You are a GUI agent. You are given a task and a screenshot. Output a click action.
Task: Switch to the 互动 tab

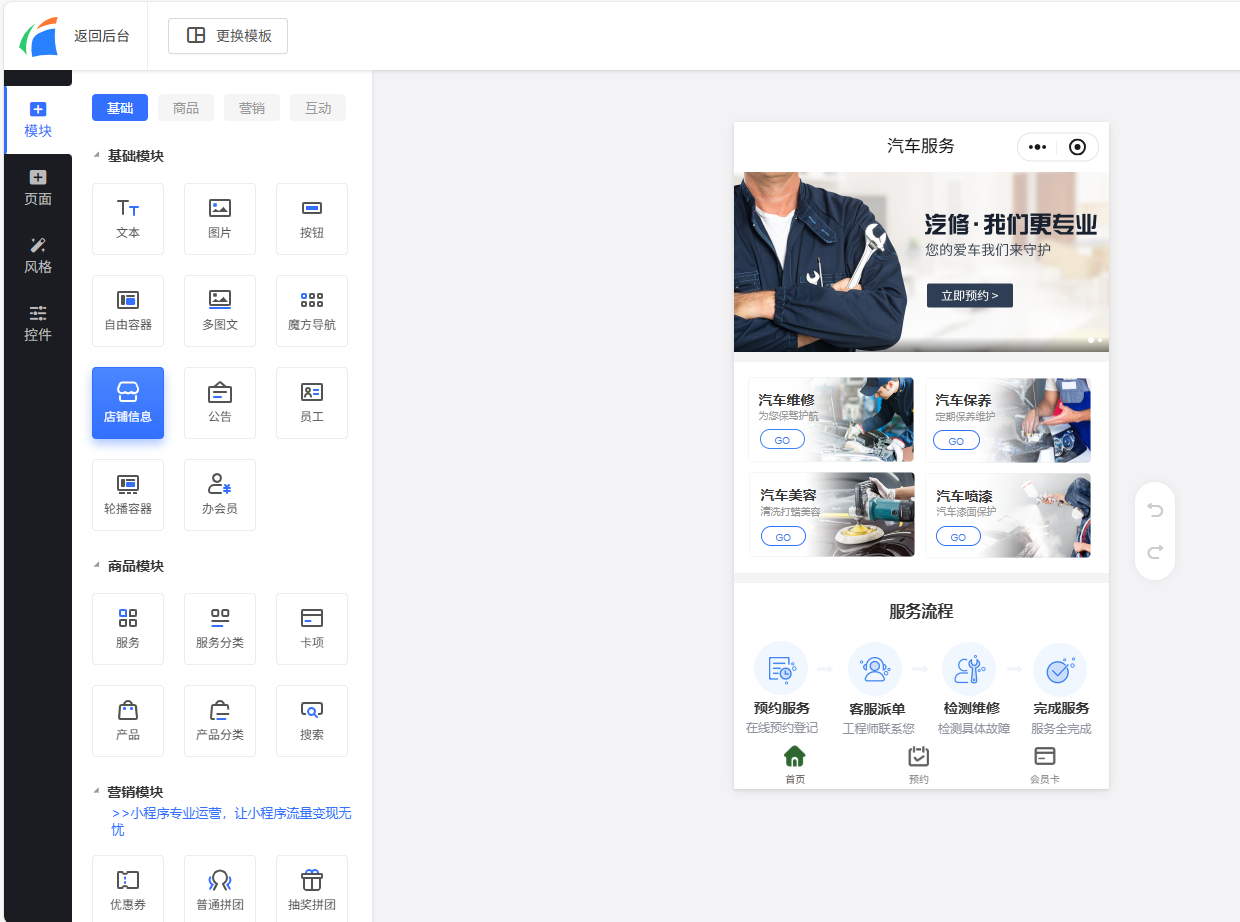[318, 108]
